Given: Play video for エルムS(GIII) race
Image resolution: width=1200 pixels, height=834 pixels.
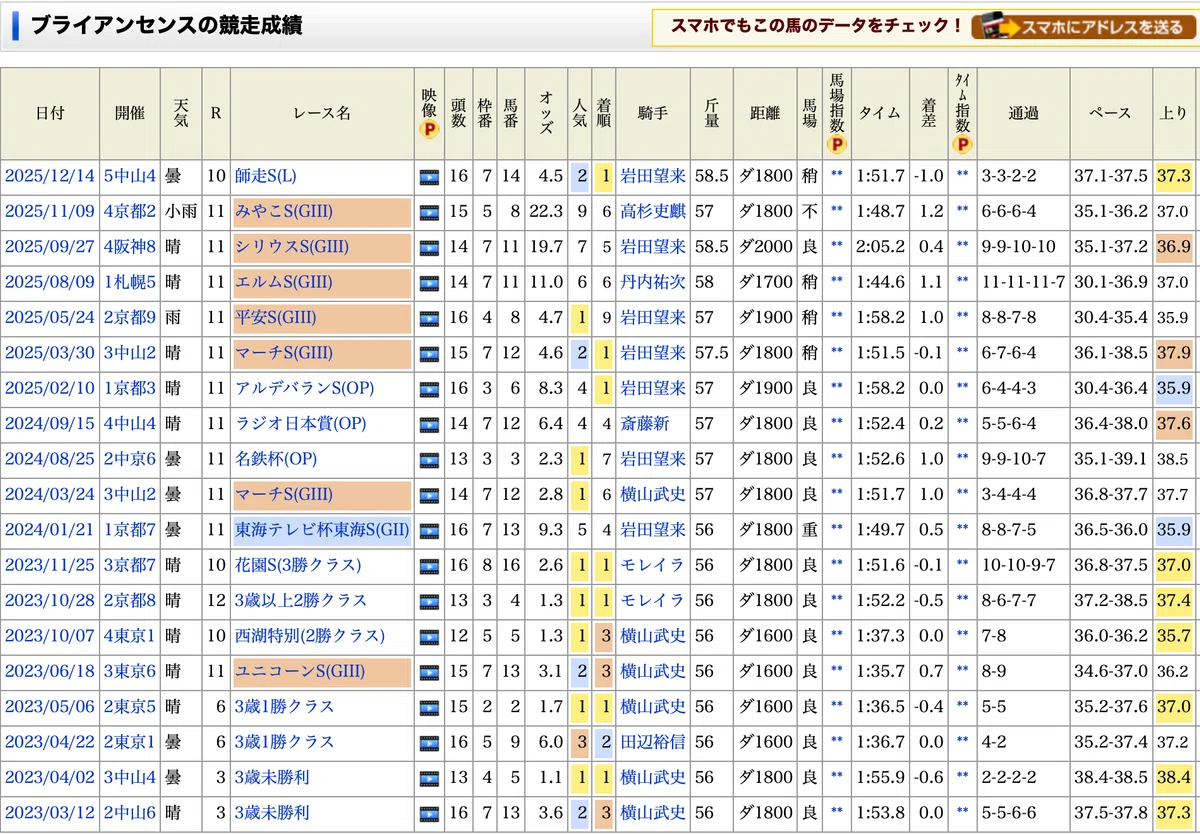Looking at the screenshot, I should (x=429, y=283).
